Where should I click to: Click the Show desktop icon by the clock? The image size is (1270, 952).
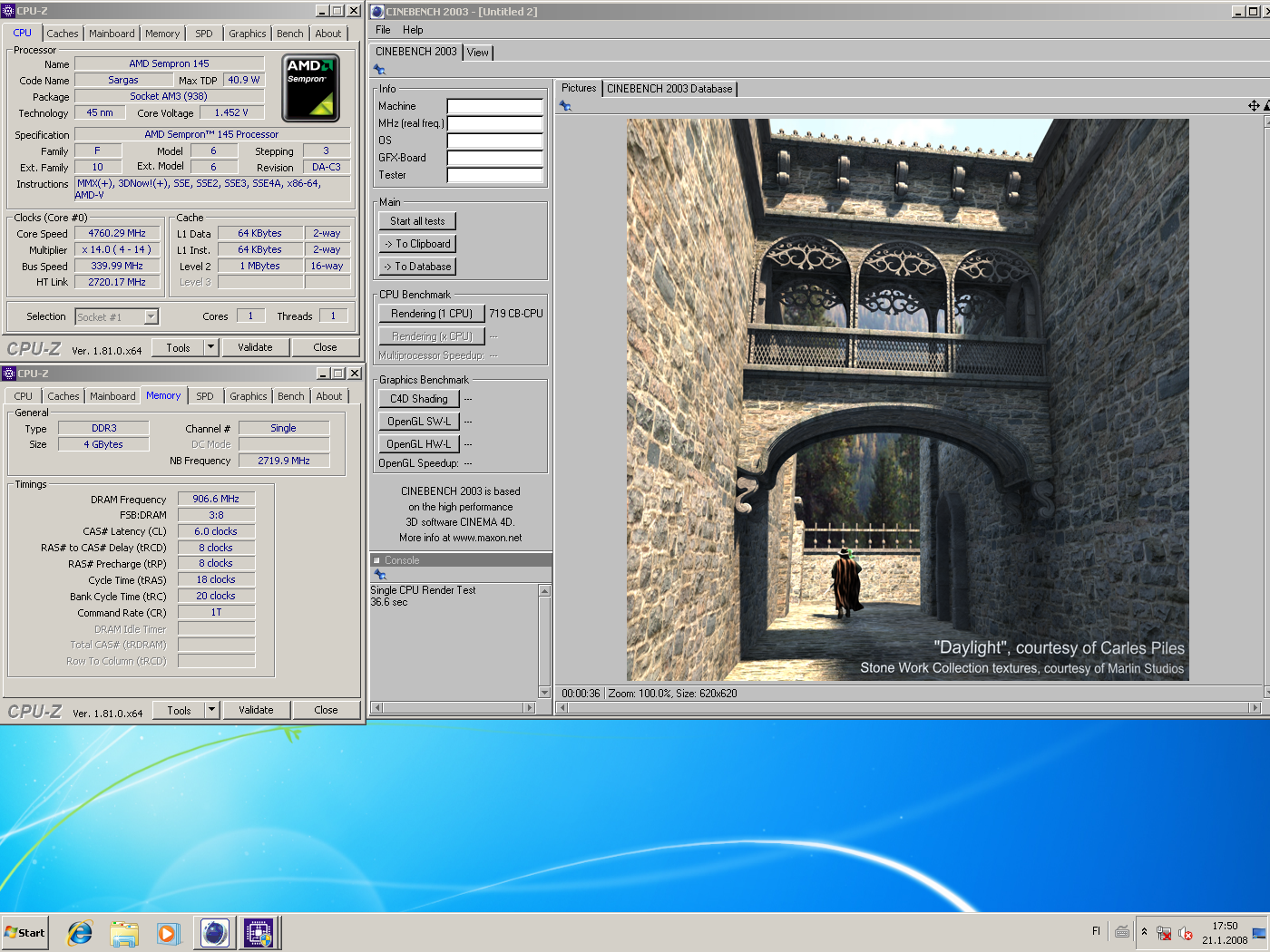pos(1259,932)
